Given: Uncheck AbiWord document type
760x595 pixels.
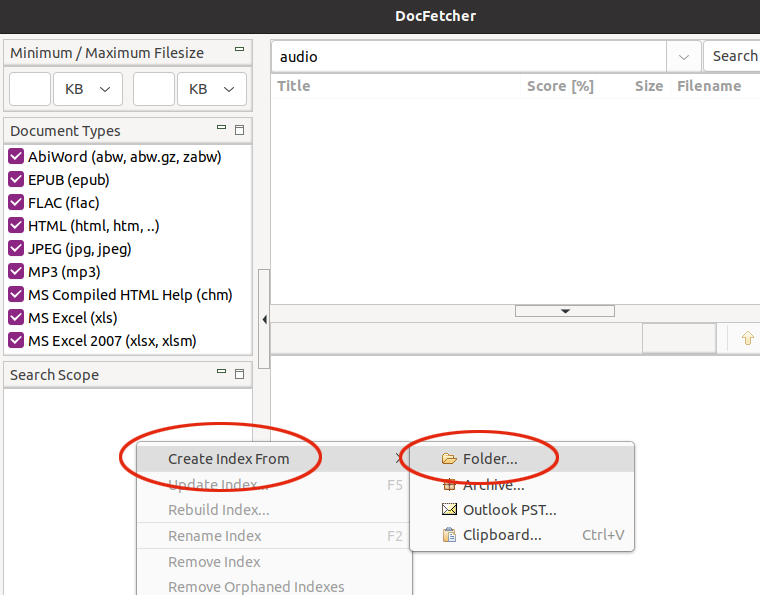Looking at the screenshot, I should point(16,157).
